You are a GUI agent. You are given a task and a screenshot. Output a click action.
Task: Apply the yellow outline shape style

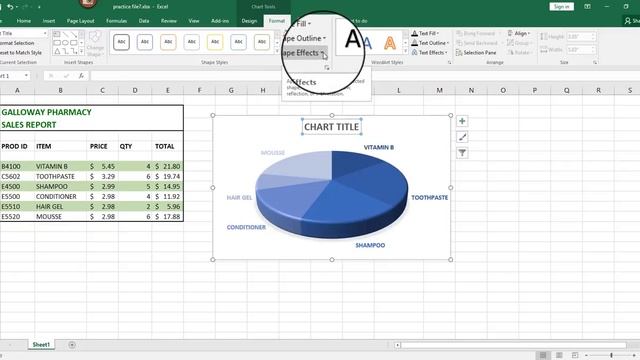click(215, 42)
